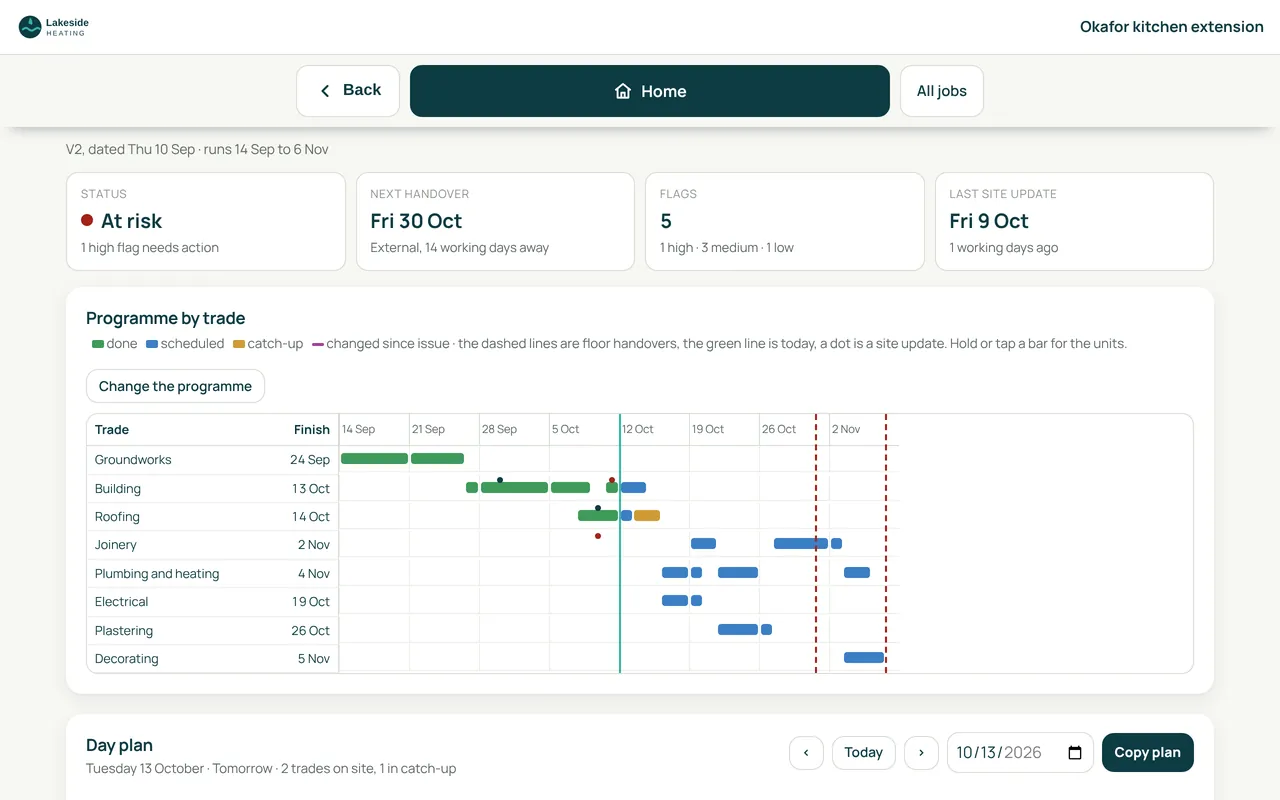
Task: Click the Okafor kitchen extension job title
Action: click(1172, 27)
